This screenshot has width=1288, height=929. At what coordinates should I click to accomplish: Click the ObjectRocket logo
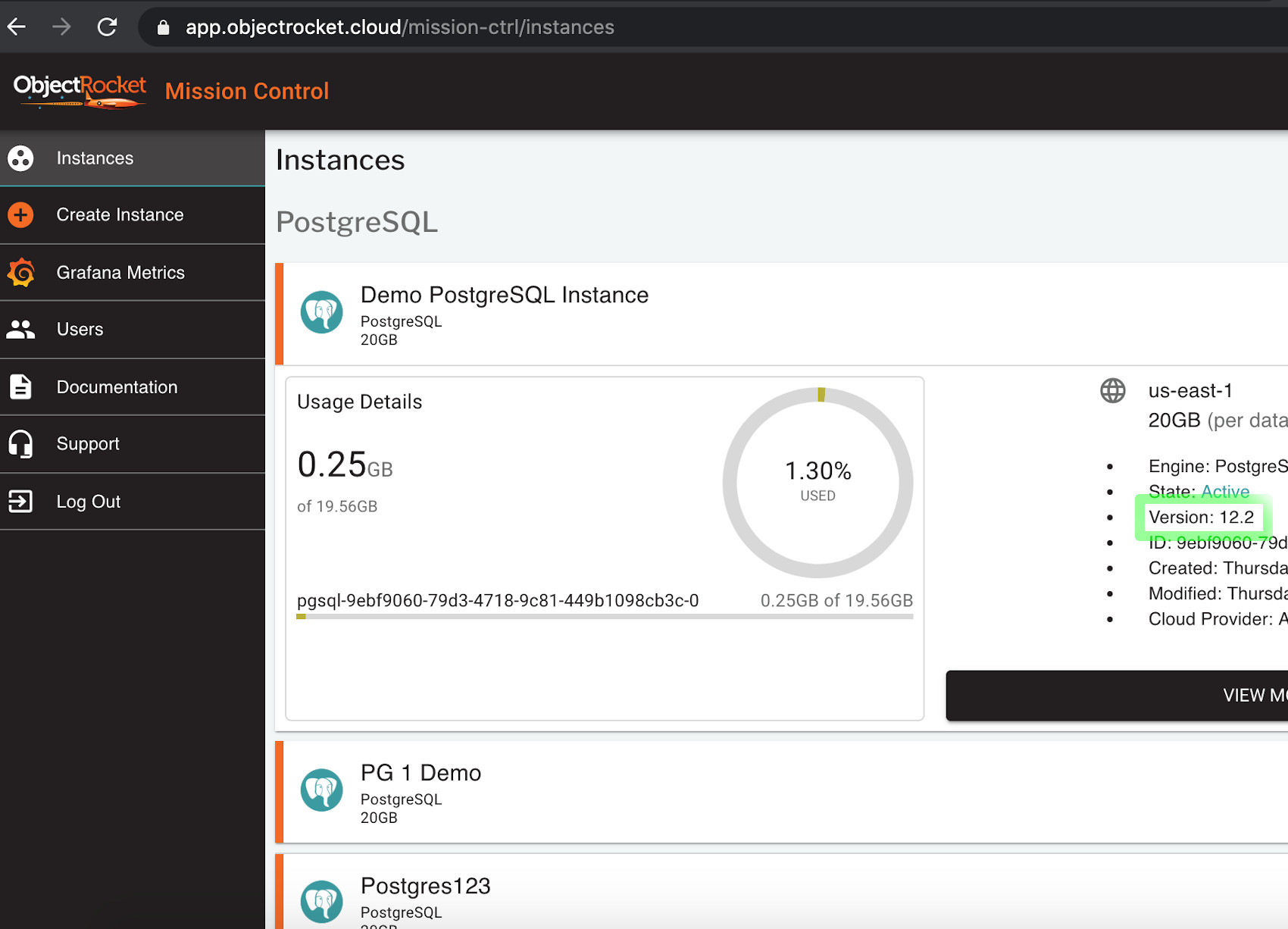click(80, 91)
